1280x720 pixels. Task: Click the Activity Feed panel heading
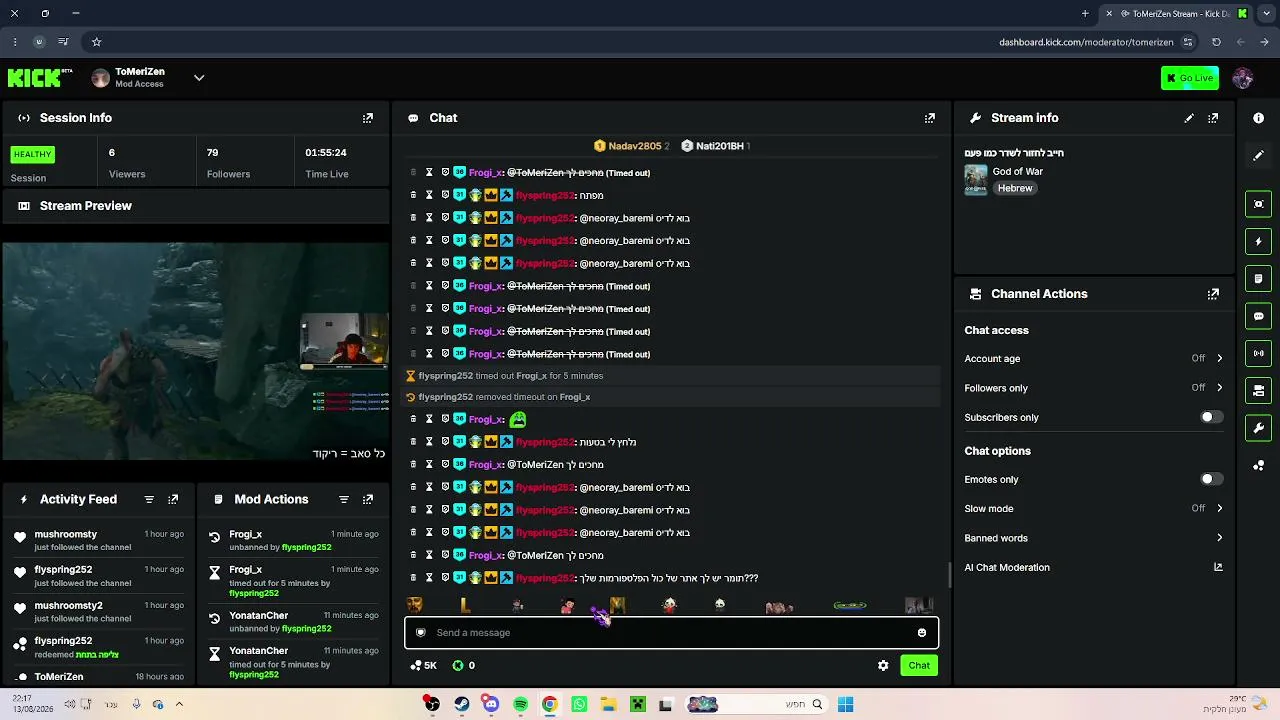(x=78, y=499)
